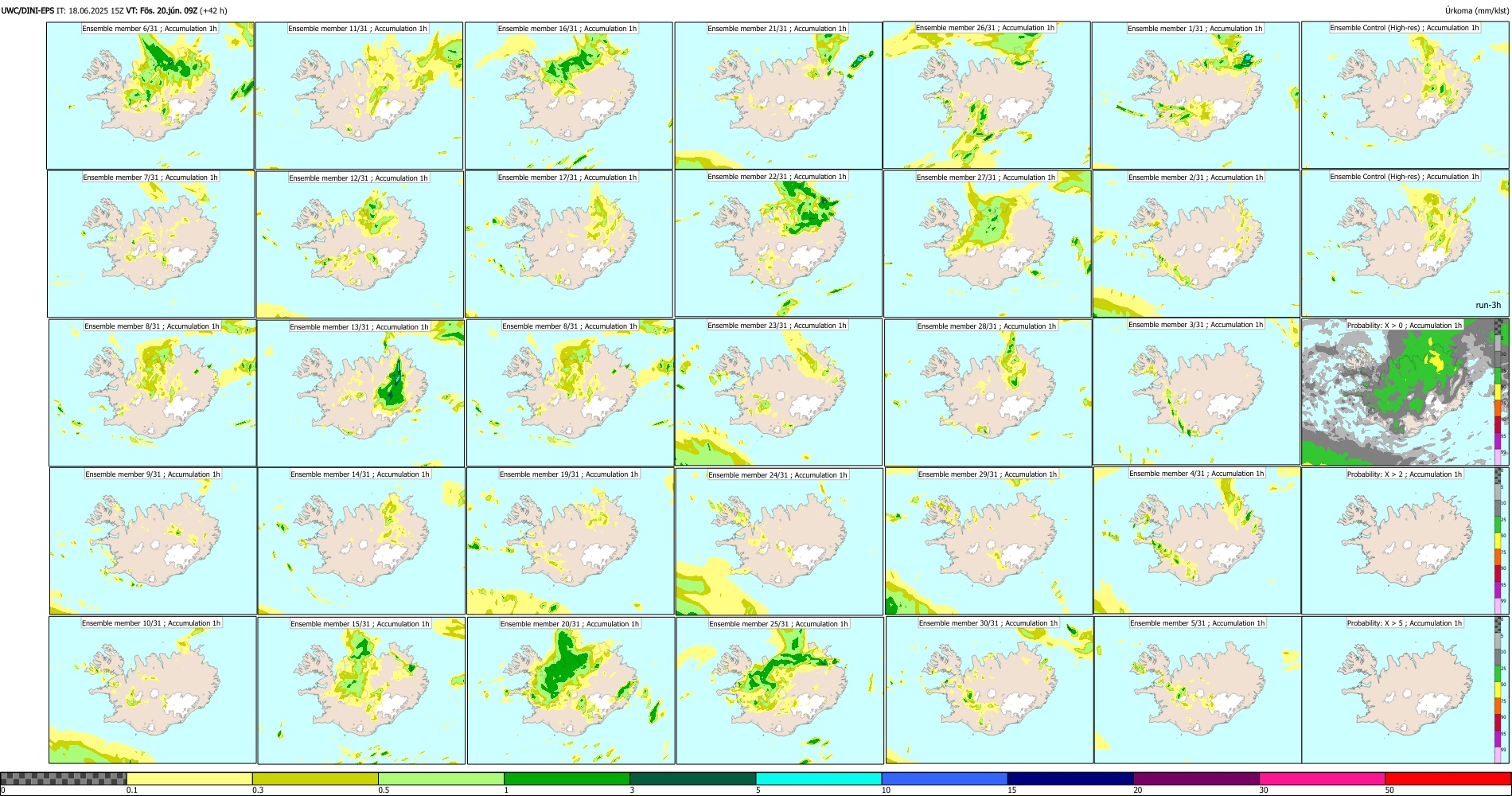The height and width of the screenshot is (796, 1512).
Task: Click the Ensemble member 21/31 map
Action: (778, 96)
